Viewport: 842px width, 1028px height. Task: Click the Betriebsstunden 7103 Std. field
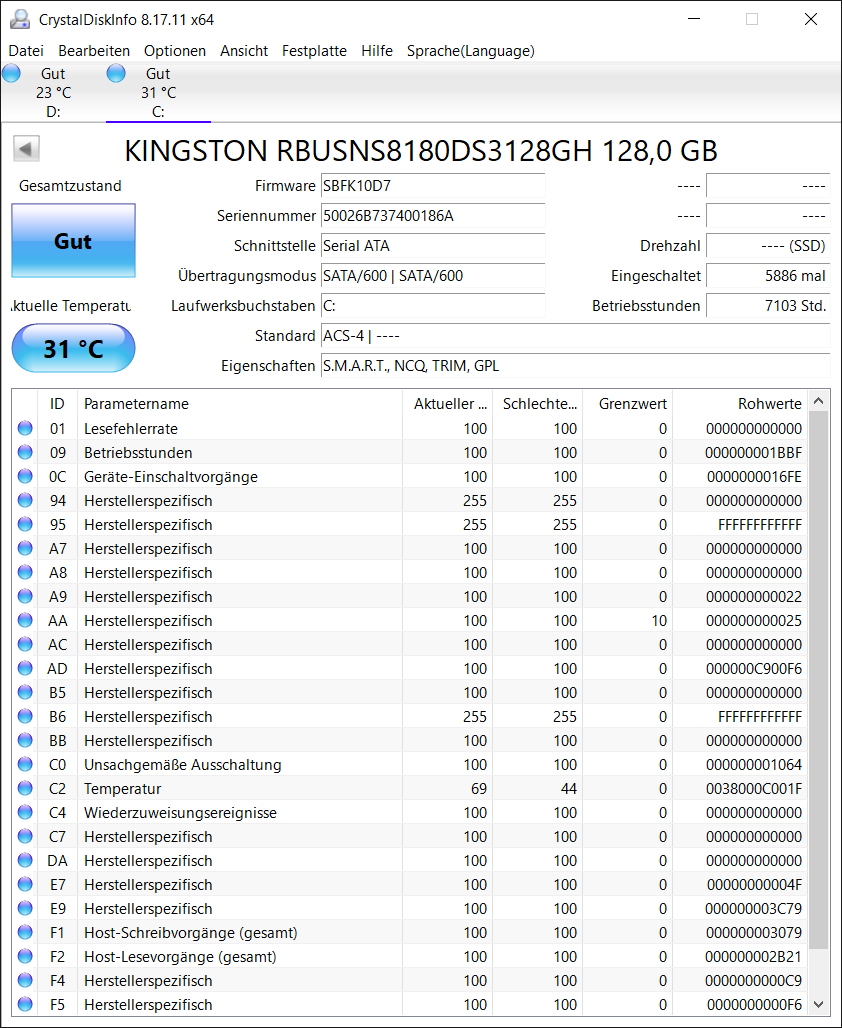pyautogui.click(x=768, y=306)
